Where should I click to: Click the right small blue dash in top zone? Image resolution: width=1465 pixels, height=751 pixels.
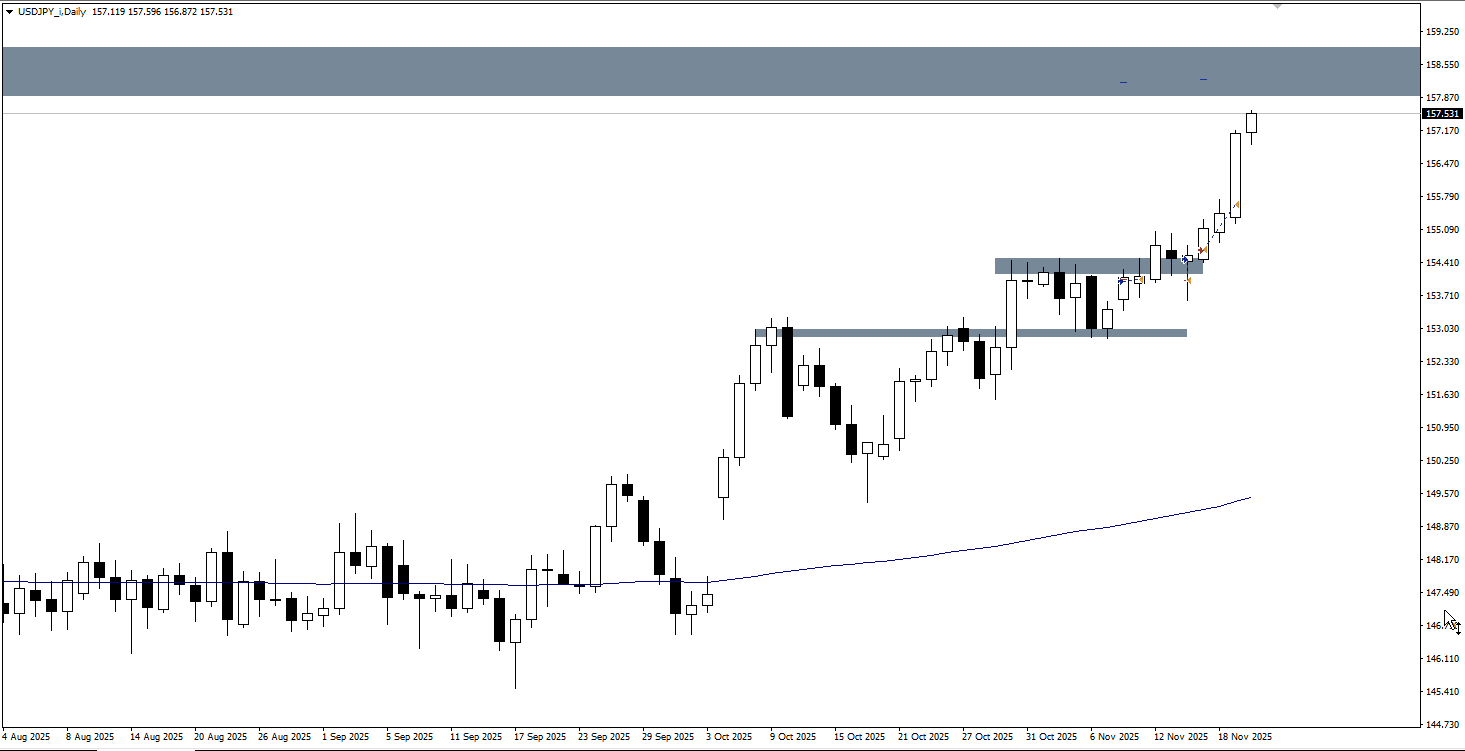[1203, 79]
